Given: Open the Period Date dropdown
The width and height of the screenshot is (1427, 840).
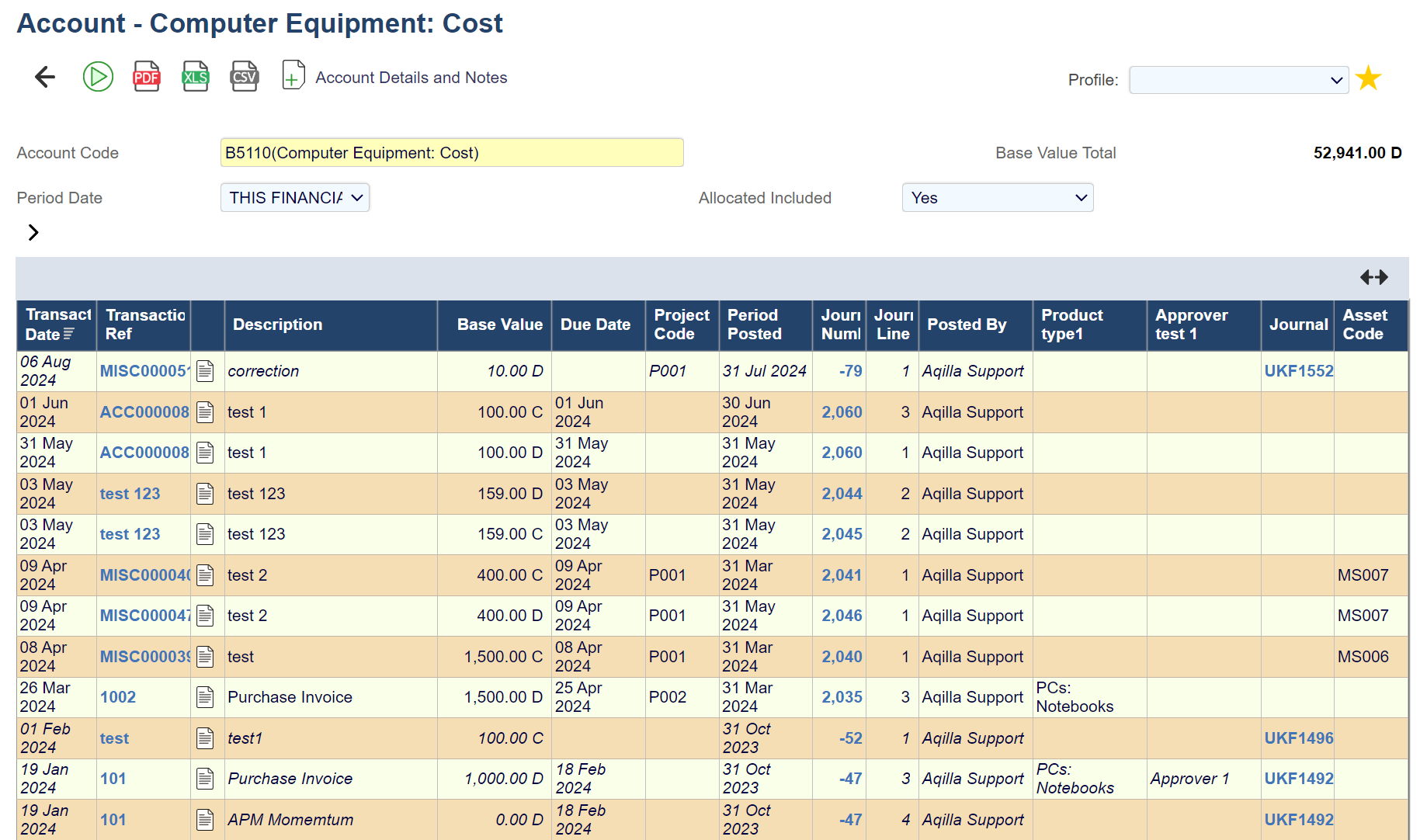Looking at the screenshot, I should point(295,198).
